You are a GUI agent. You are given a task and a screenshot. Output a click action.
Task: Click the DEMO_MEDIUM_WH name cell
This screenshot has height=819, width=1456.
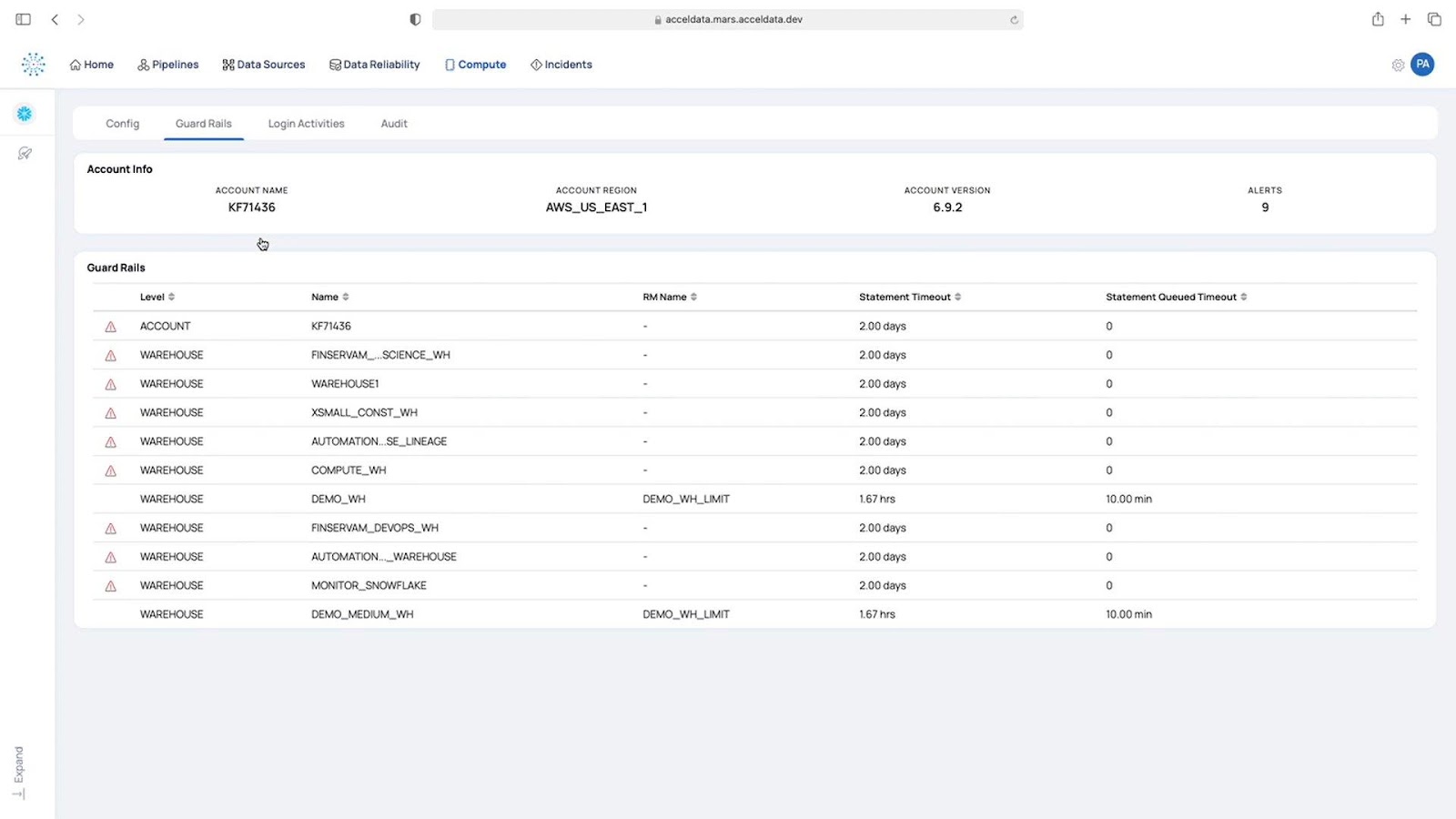(x=362, y=615)
